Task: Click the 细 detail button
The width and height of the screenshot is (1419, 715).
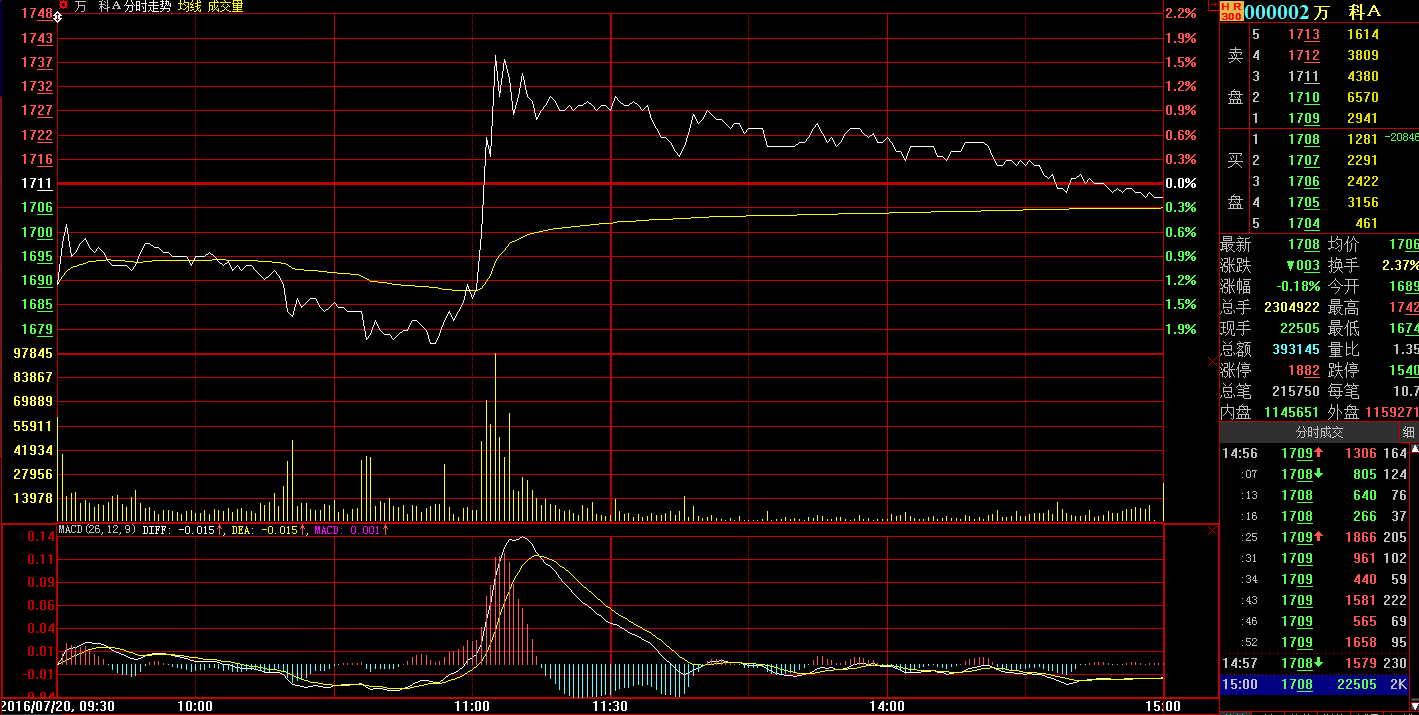Action: click(1408, 432)
